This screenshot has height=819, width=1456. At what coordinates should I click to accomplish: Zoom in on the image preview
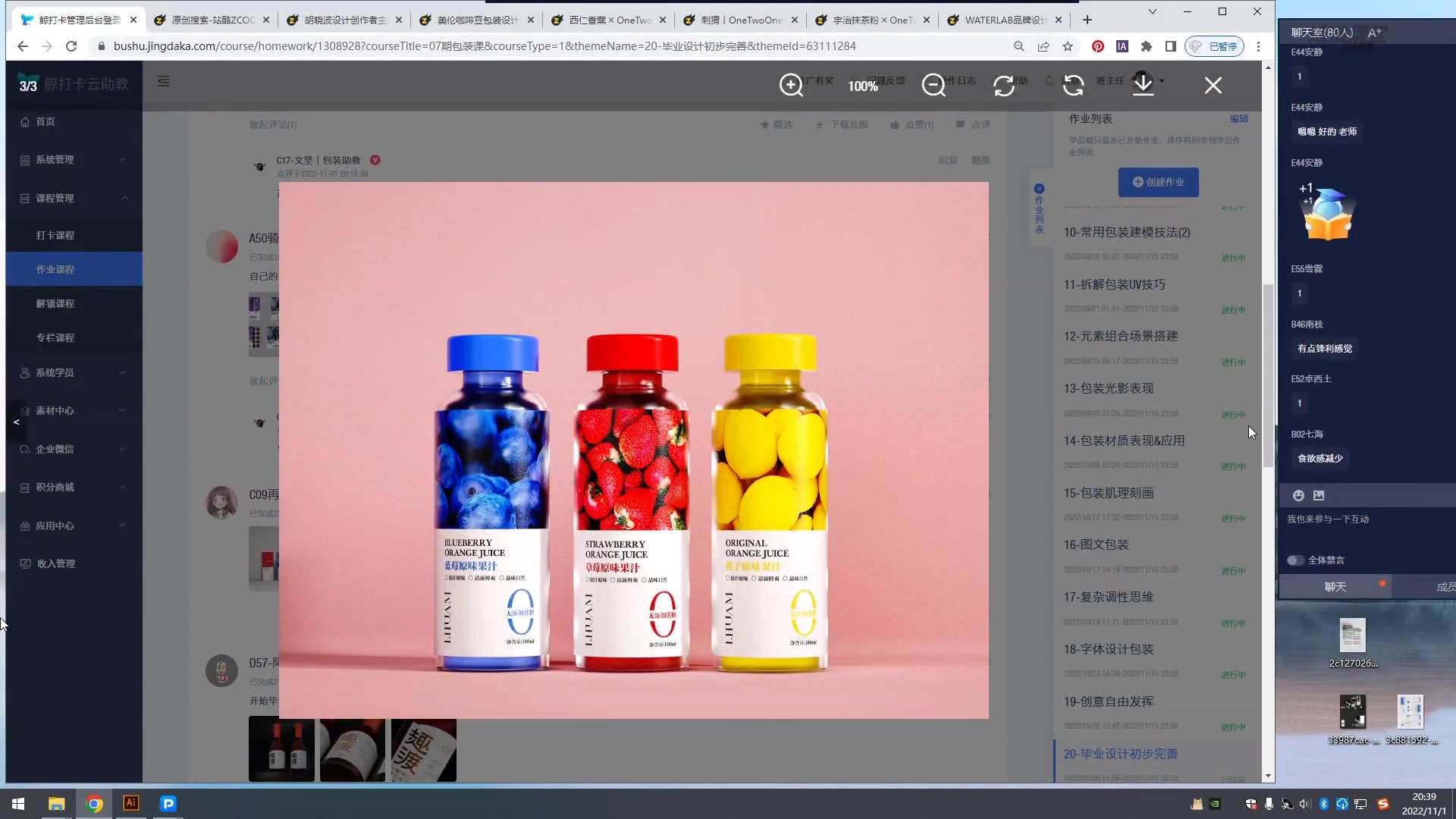(791, 85)
